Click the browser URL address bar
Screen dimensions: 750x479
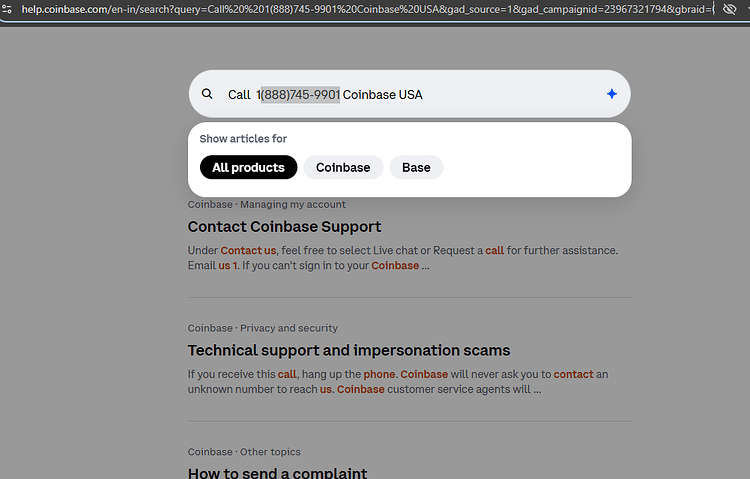pyautogui.click(x=367, y=9)
